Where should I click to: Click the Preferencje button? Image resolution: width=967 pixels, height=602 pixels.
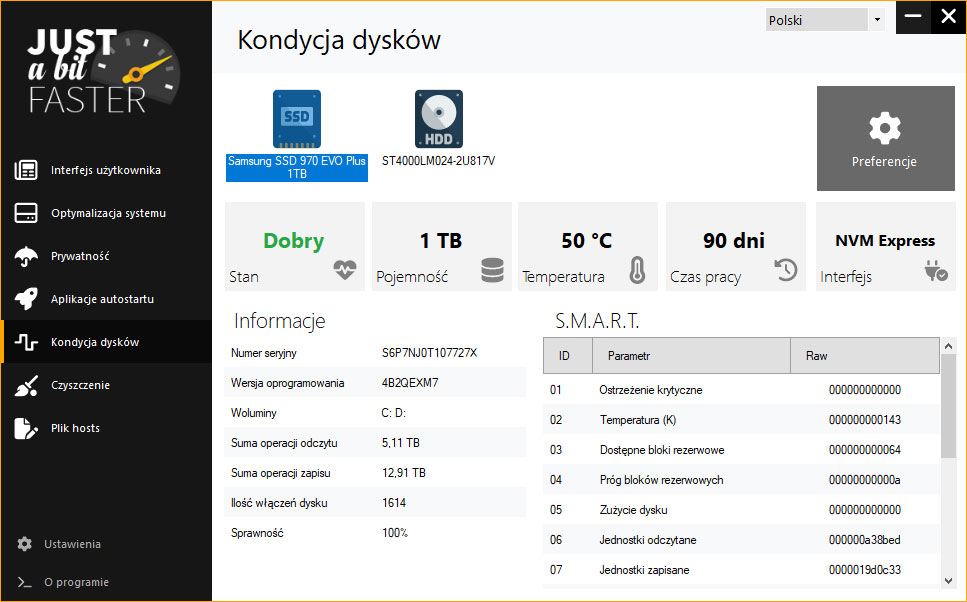click(x=886, y=138)
